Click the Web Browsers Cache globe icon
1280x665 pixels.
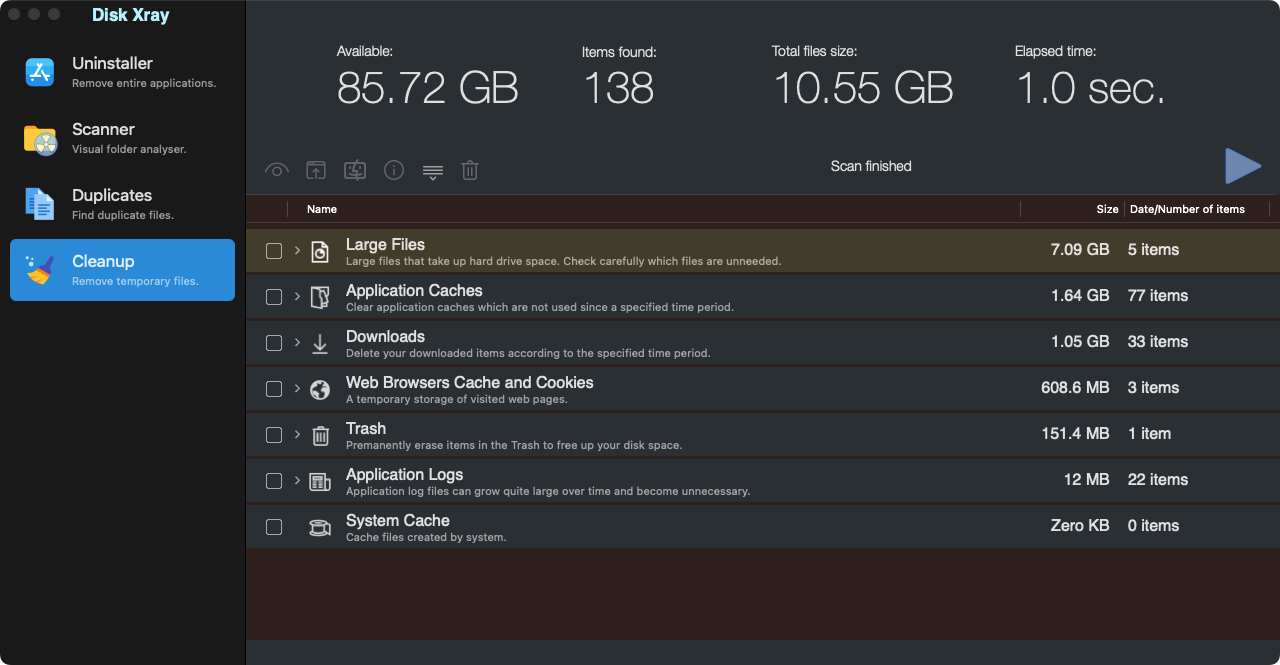tap(320, 388)
